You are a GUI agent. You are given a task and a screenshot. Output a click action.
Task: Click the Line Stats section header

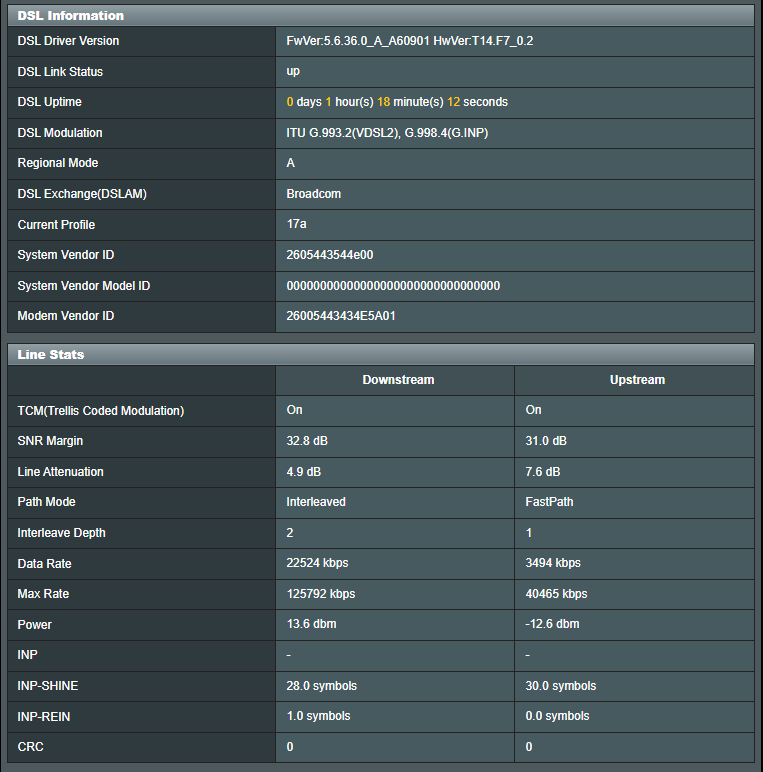point(381,354)
